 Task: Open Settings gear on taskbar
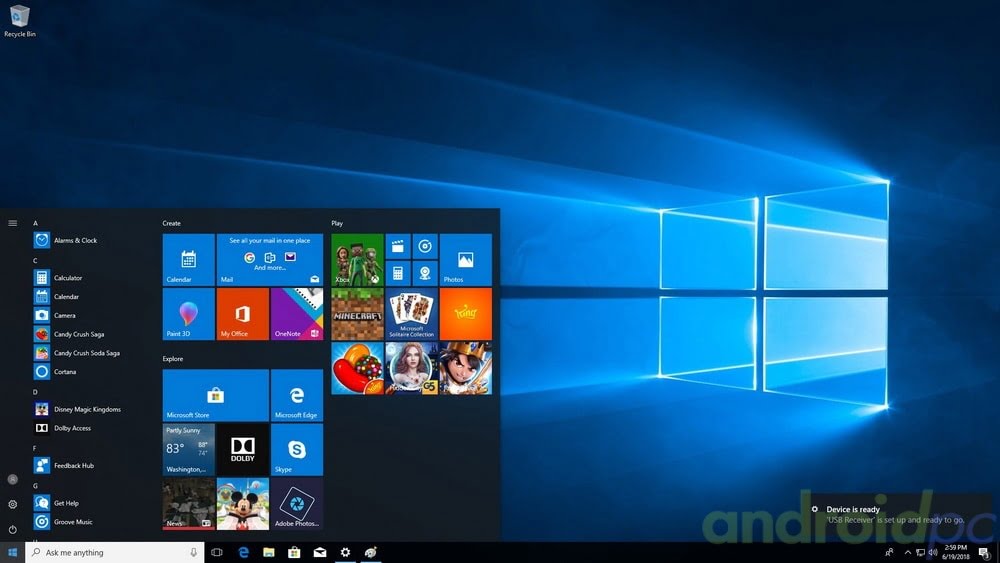[x=345, y=552]
